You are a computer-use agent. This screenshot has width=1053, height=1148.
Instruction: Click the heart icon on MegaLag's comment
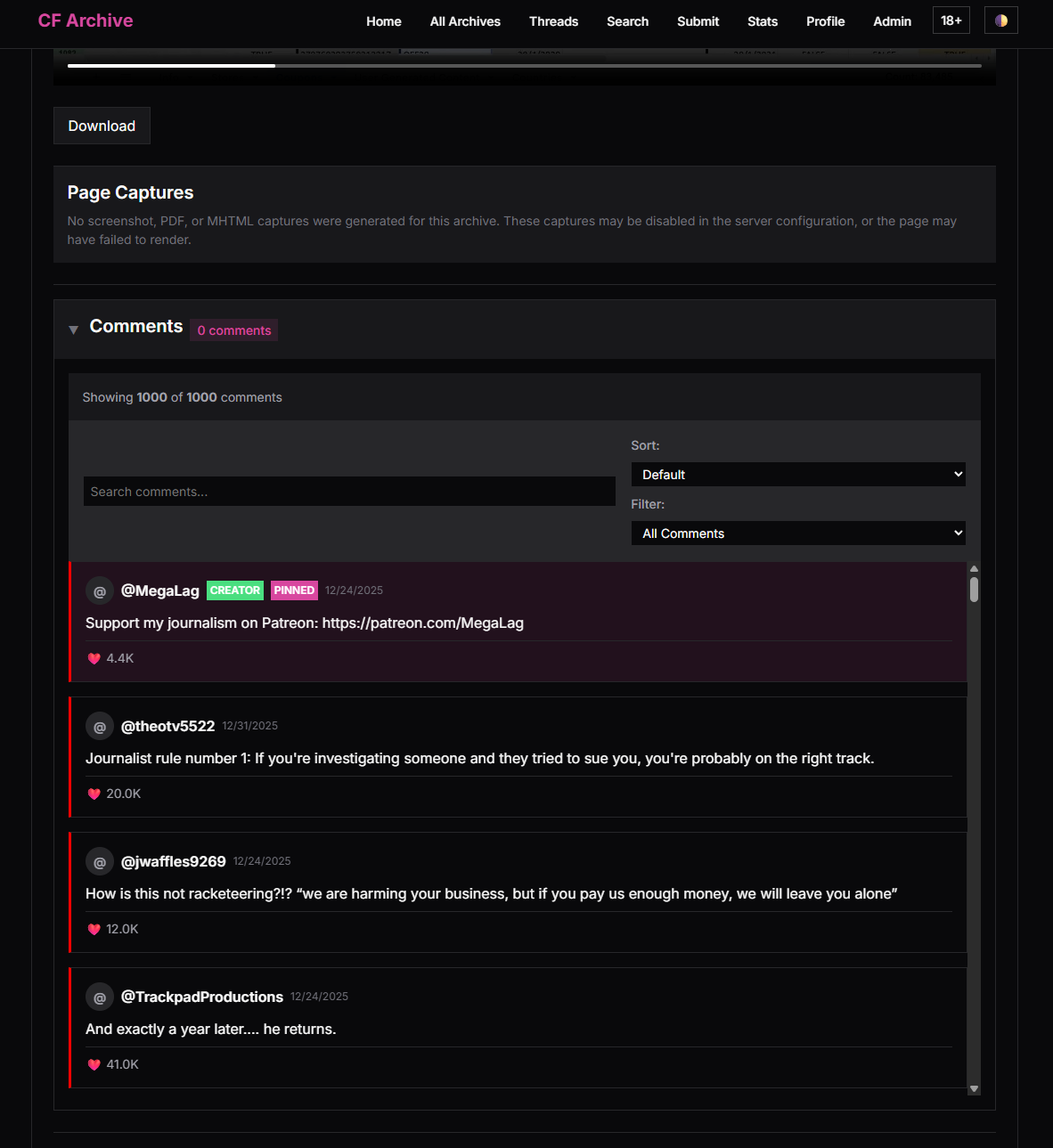tap(94, 659)
